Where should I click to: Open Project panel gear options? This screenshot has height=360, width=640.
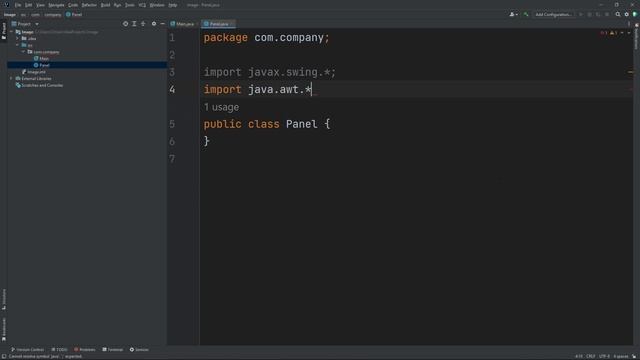(154, 24)
